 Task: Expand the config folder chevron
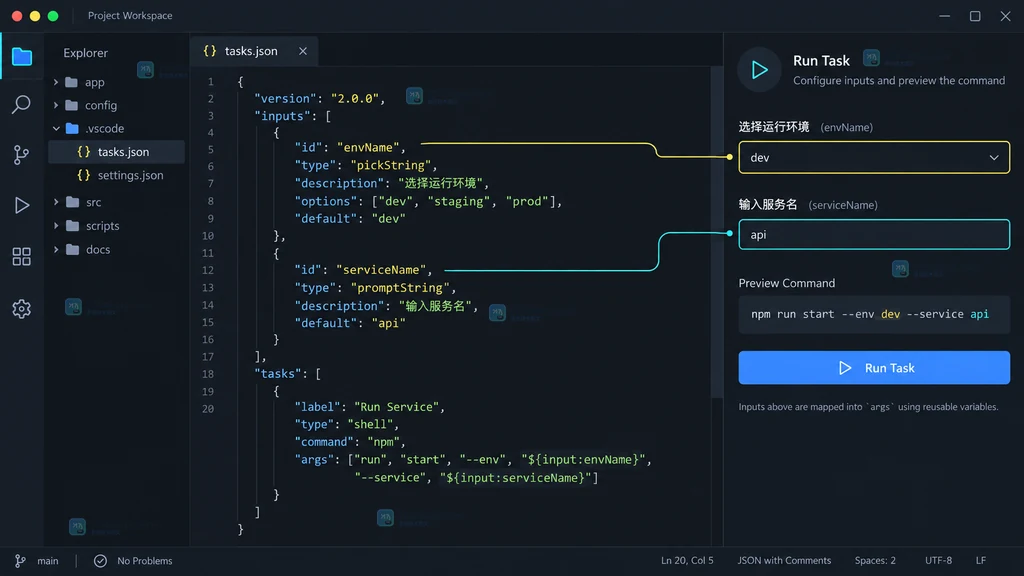56,105
